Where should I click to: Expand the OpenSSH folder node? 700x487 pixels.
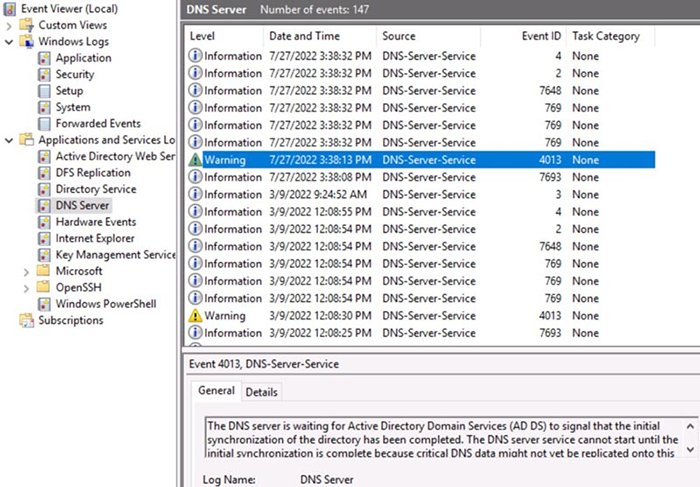coord(26,287)
